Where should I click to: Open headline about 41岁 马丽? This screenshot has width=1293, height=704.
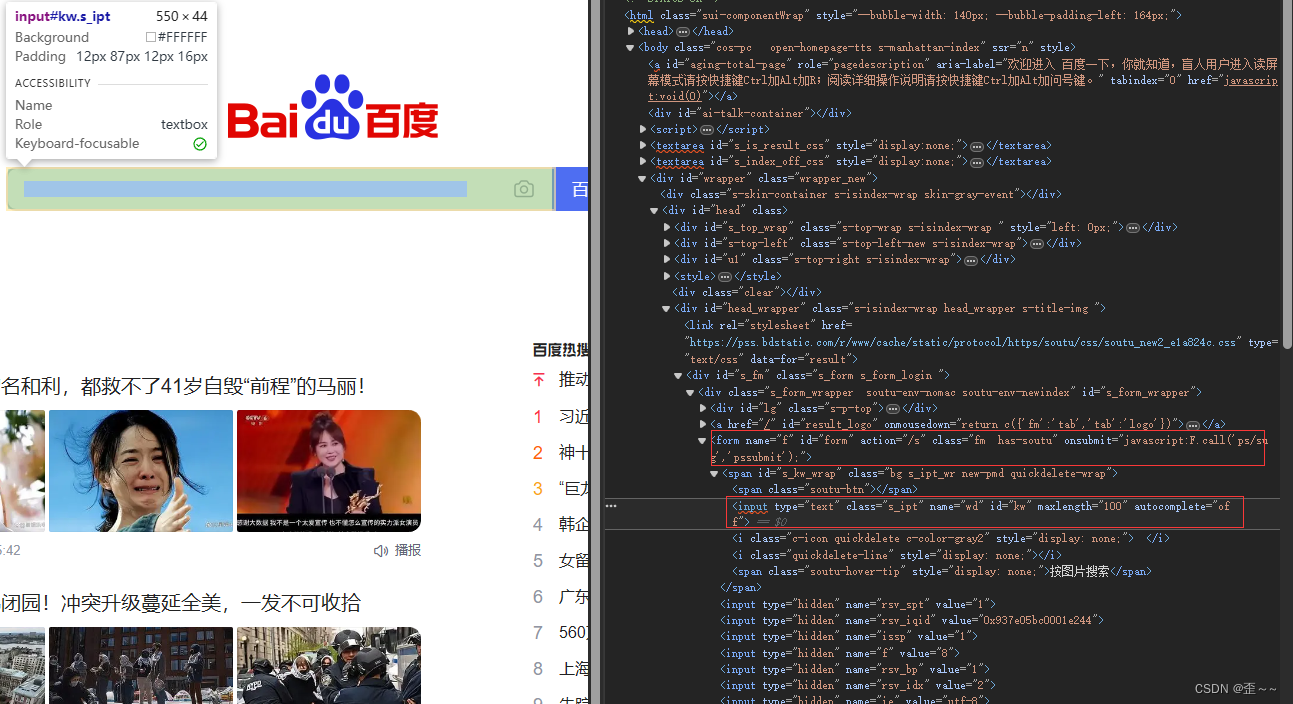(x=183, y=385)
